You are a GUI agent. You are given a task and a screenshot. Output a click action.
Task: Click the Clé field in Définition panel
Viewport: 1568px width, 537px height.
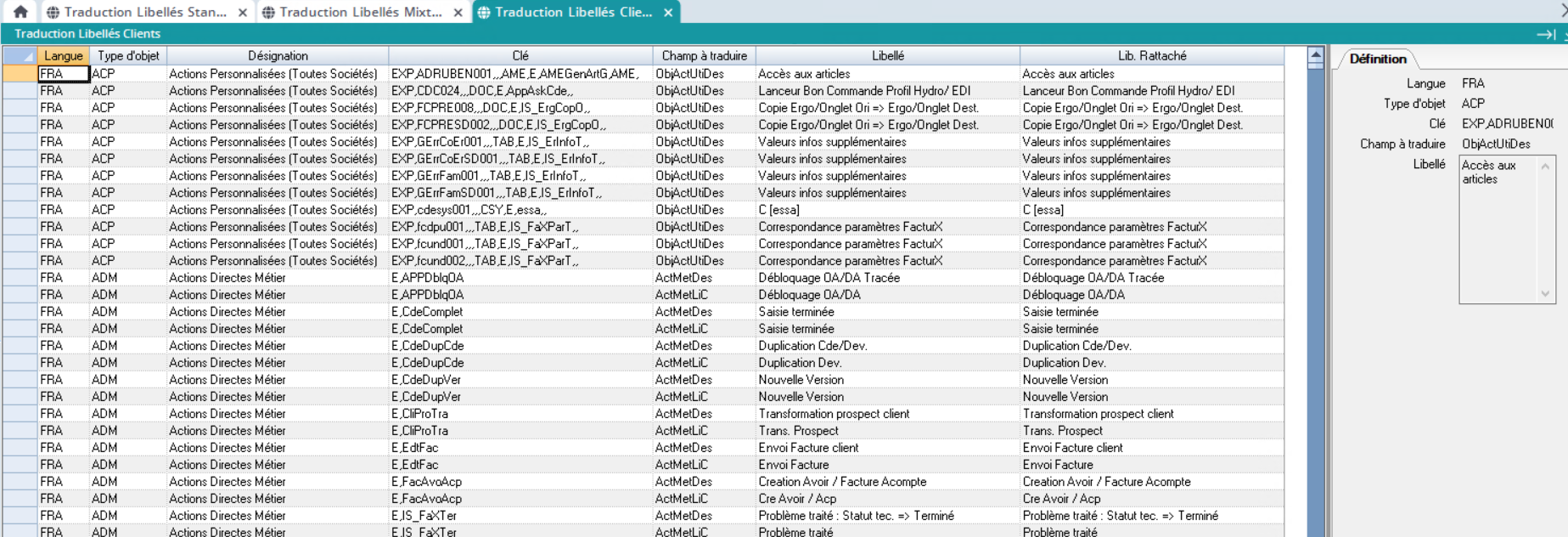[x=1507, y=124]
